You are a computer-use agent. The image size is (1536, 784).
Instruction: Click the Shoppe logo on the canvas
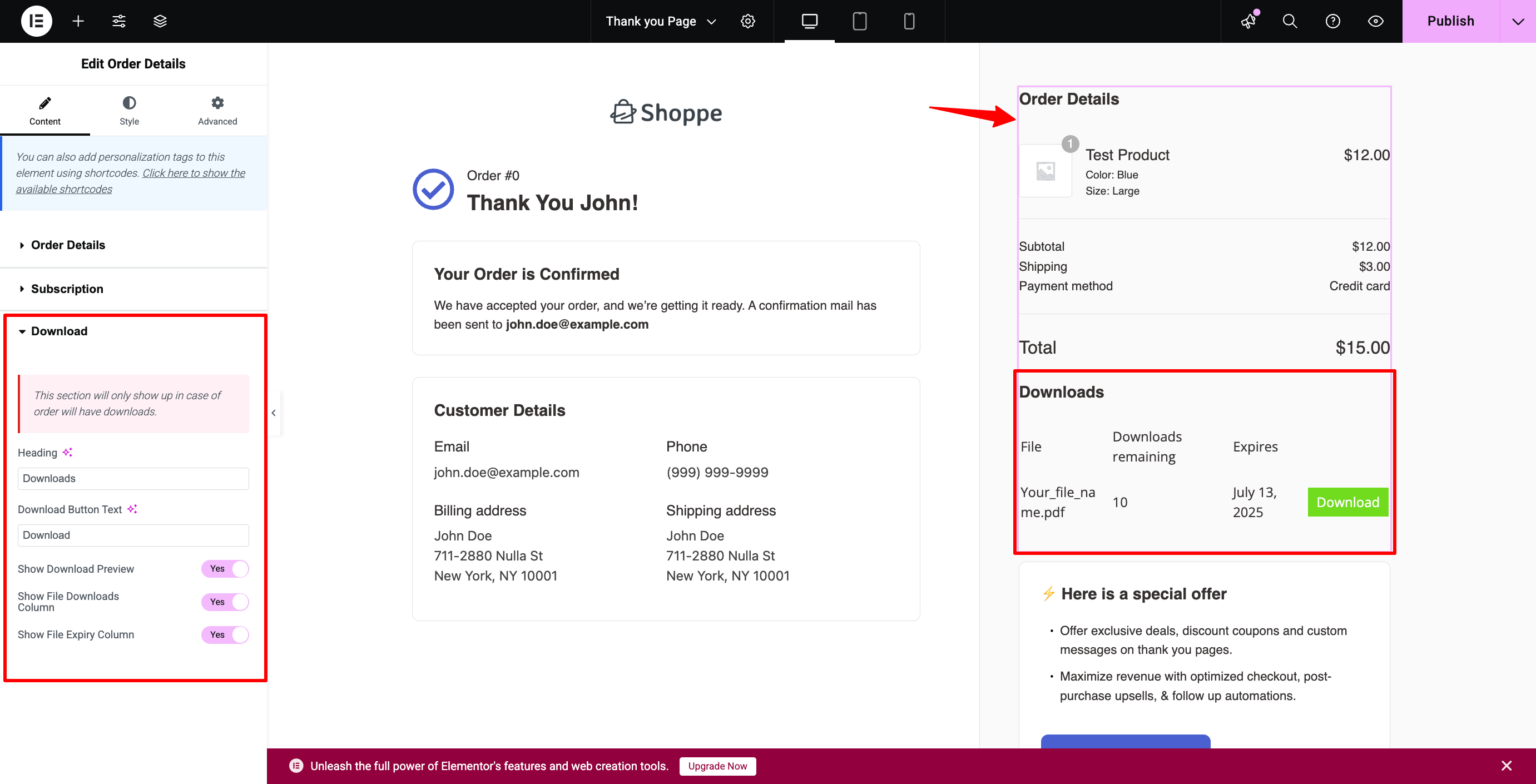pos(666,112)
